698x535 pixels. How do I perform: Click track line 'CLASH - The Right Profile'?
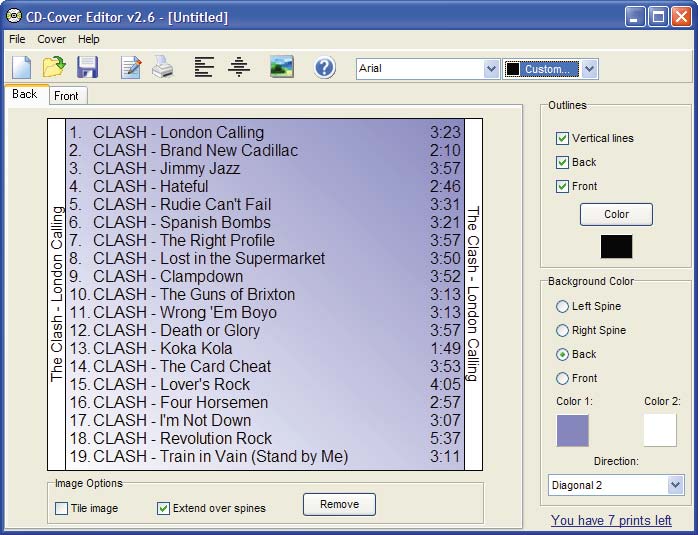pos(184,240)
